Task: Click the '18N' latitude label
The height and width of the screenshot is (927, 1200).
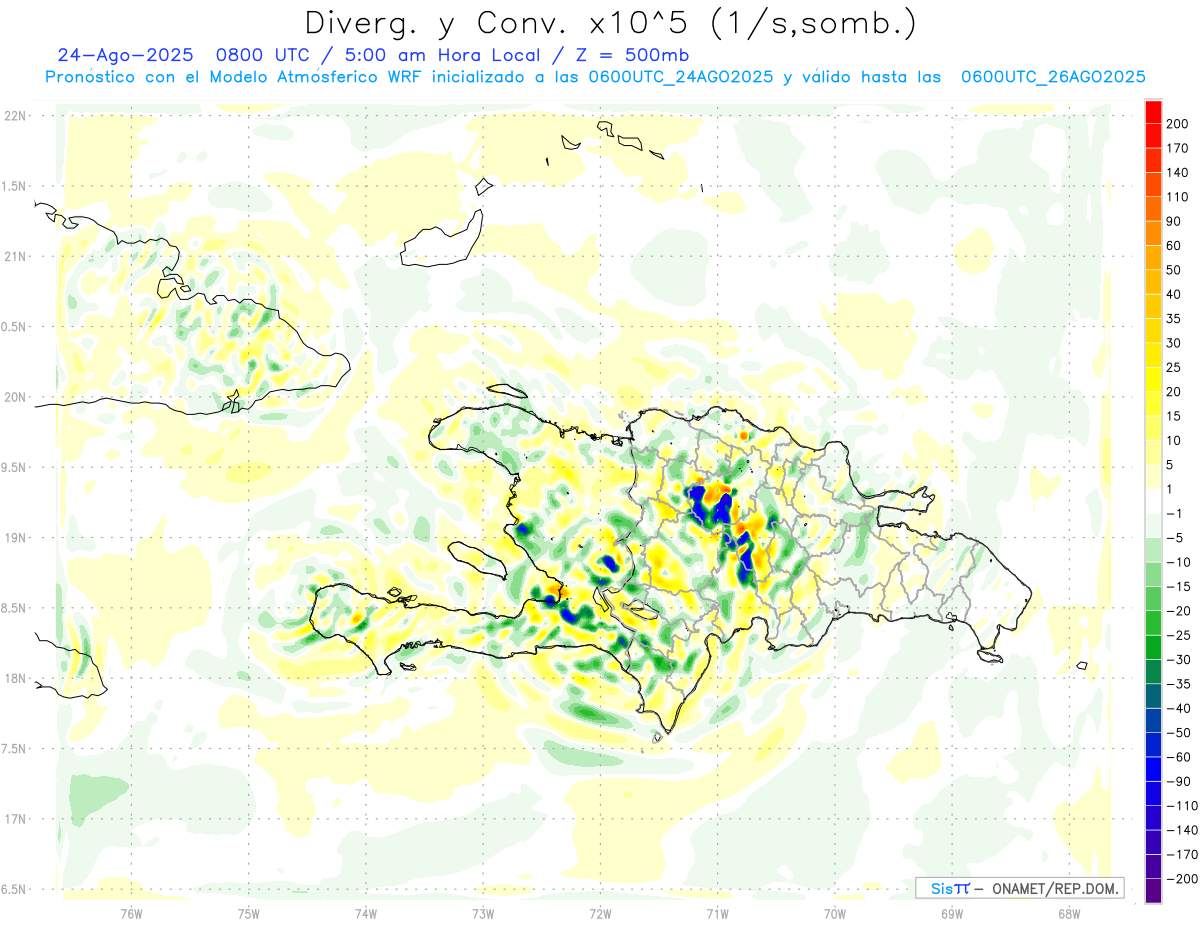Action: pyautogui.click(x=15, y=678)
